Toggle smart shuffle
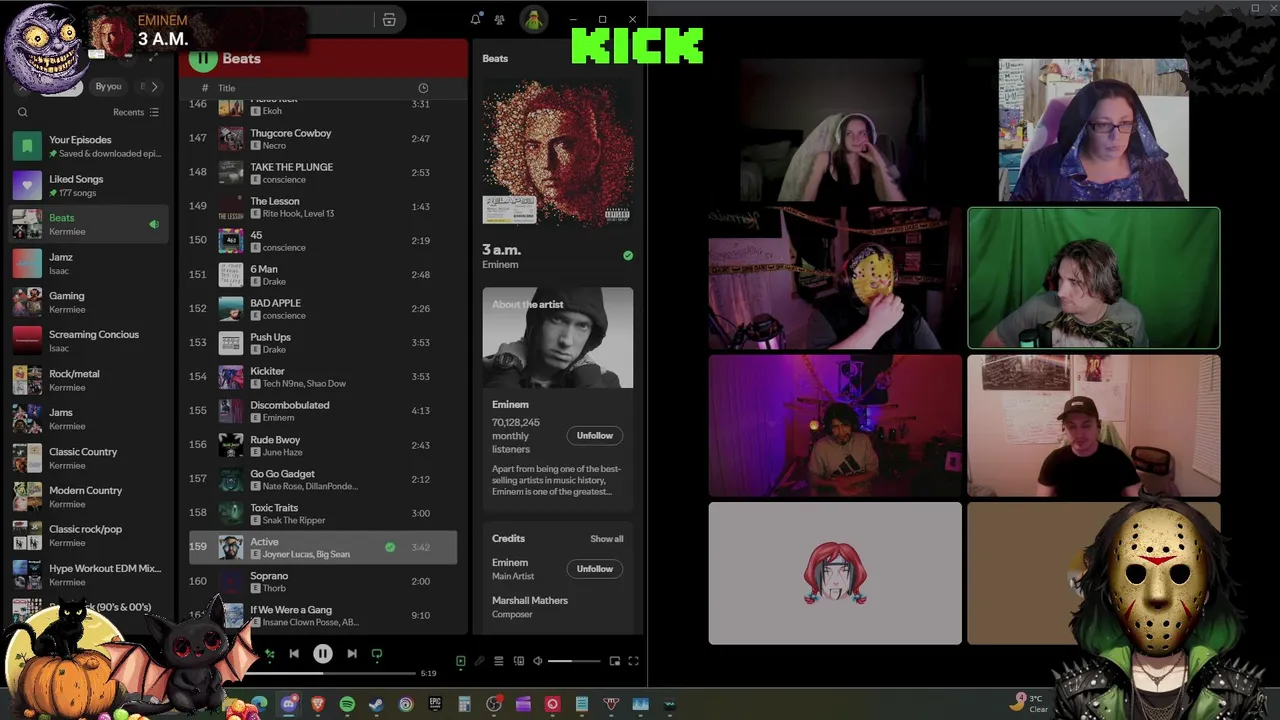This screenshot has height=720, width=1280. [268, 654]
